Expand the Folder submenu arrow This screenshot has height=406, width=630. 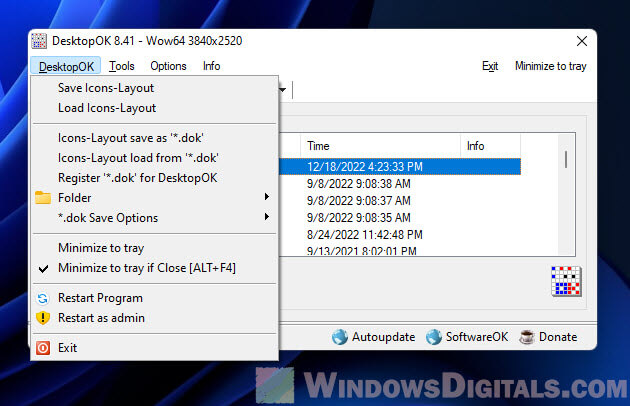coord(266,197)
